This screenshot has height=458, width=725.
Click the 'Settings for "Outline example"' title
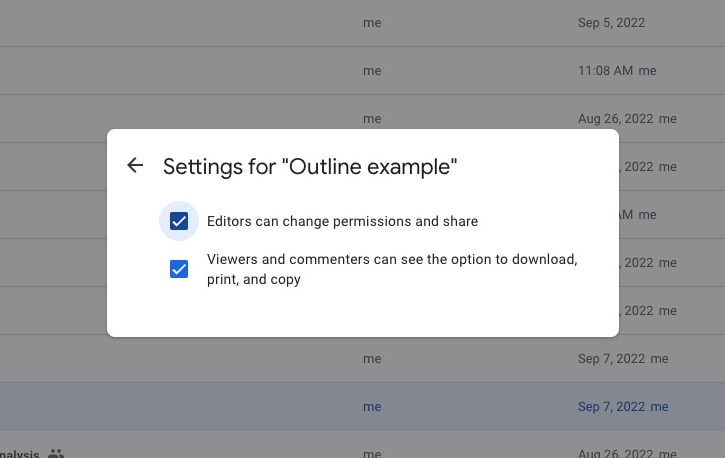310,166
